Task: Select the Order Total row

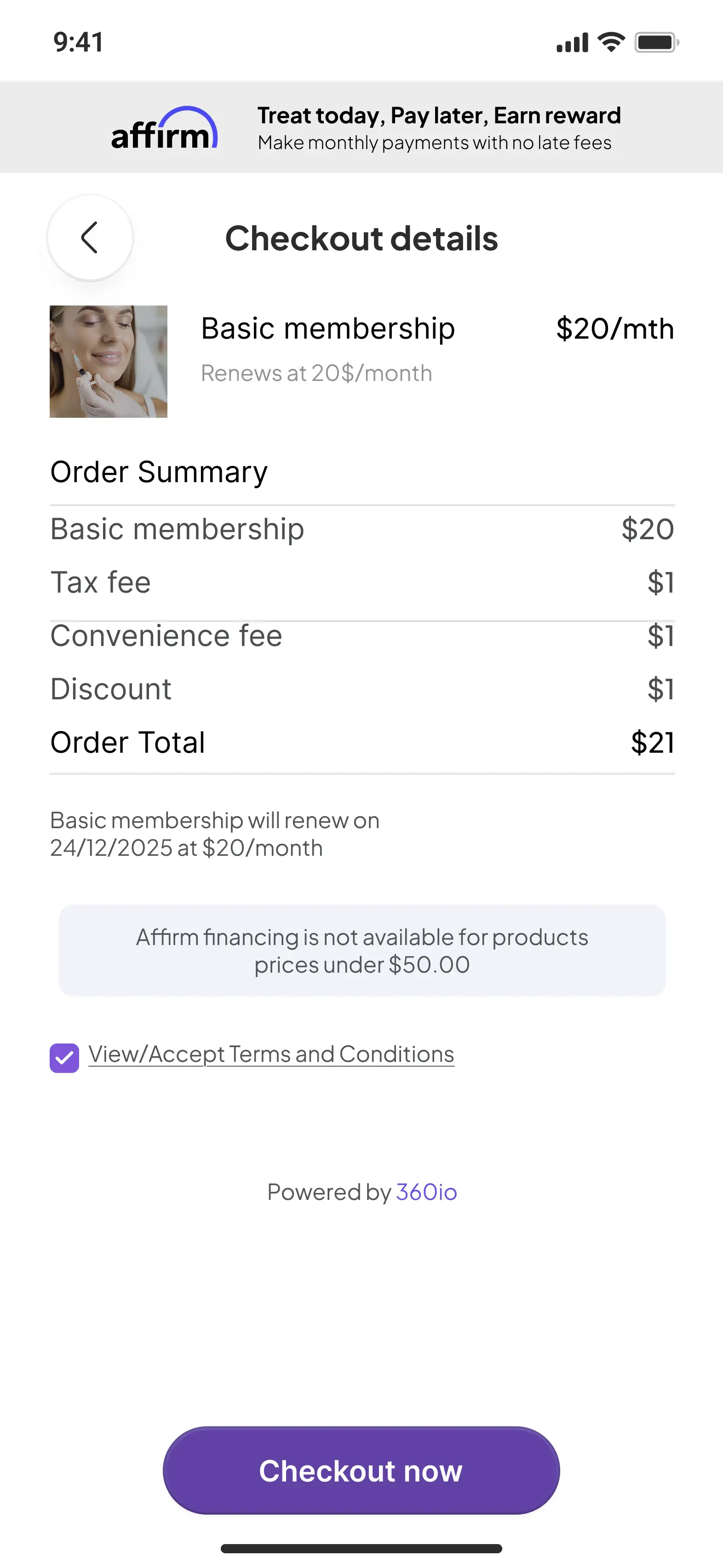Action: [362, 743]
